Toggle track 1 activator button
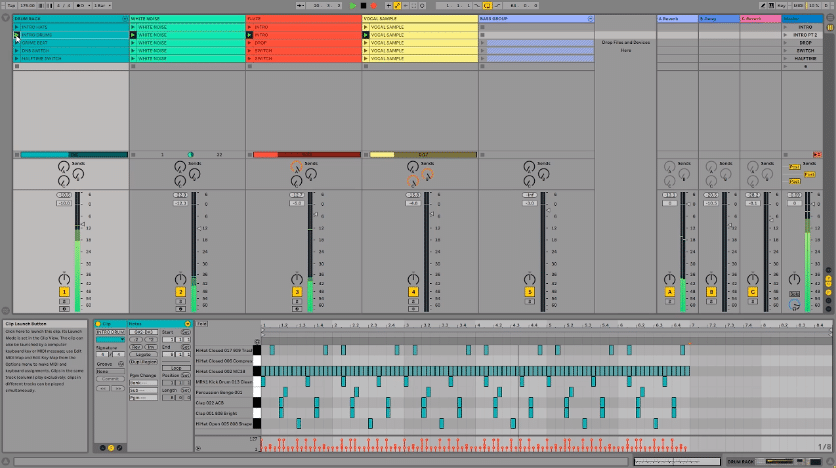This screenshot has width=836, height=468. click(64, 292)
